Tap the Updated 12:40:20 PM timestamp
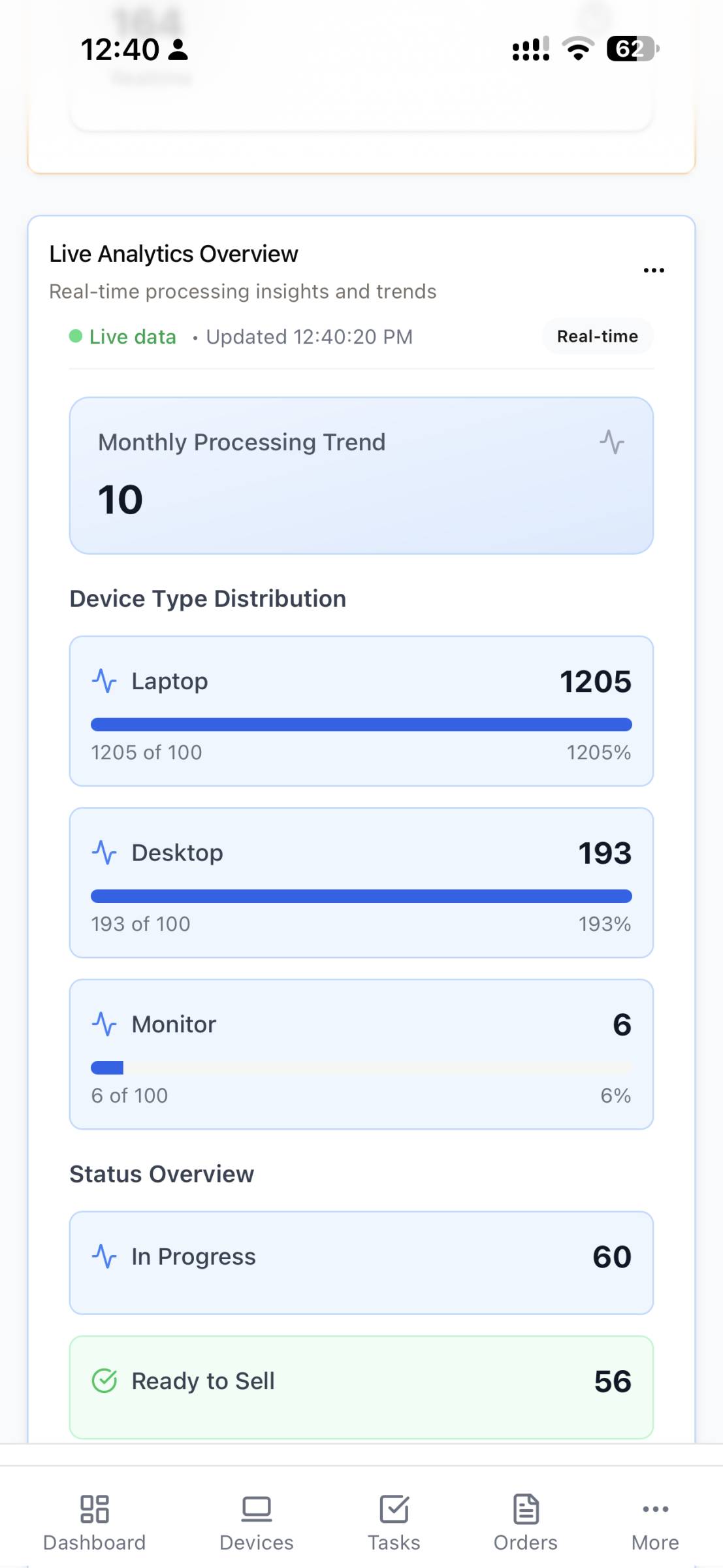The height and width of the screenshot is (1568, 723). click(x=310, y=336)
